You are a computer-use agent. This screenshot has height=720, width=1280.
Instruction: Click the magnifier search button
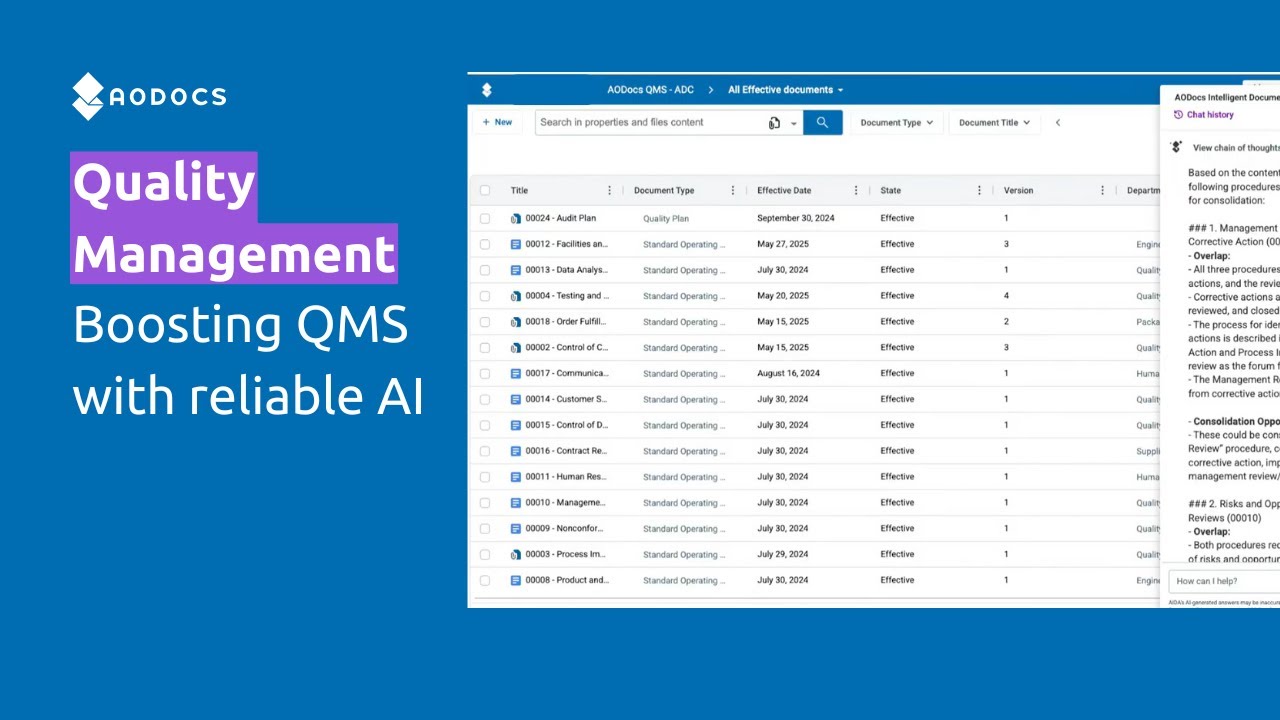tap(822, 122)
